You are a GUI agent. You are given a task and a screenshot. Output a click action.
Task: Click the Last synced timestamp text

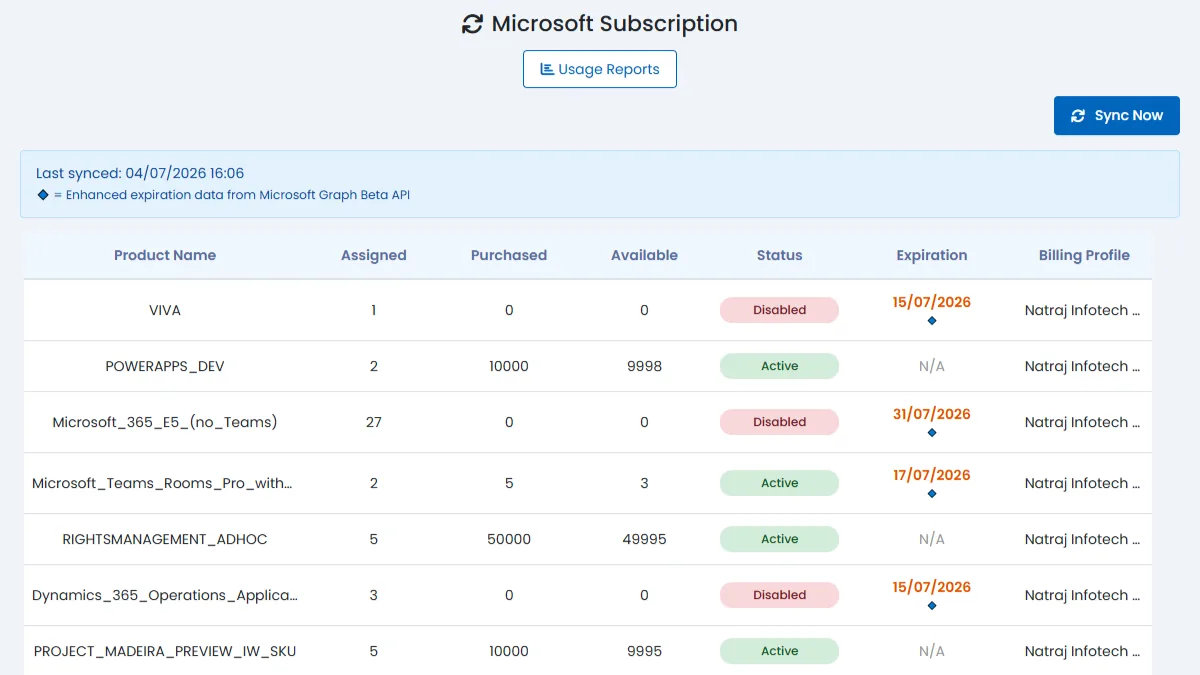click(140, 173)
